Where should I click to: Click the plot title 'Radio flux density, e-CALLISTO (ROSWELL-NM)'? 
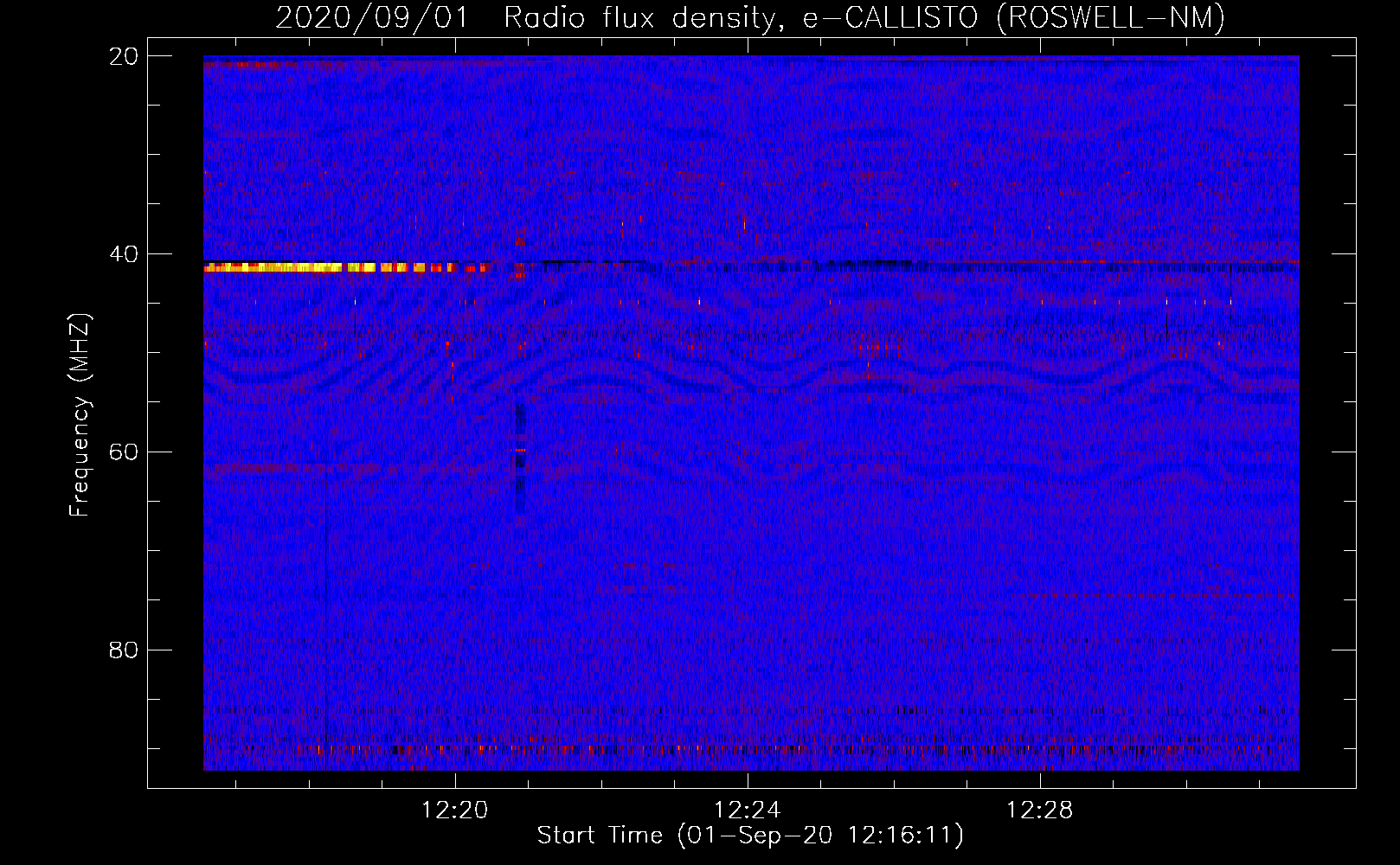coord(864,18)
